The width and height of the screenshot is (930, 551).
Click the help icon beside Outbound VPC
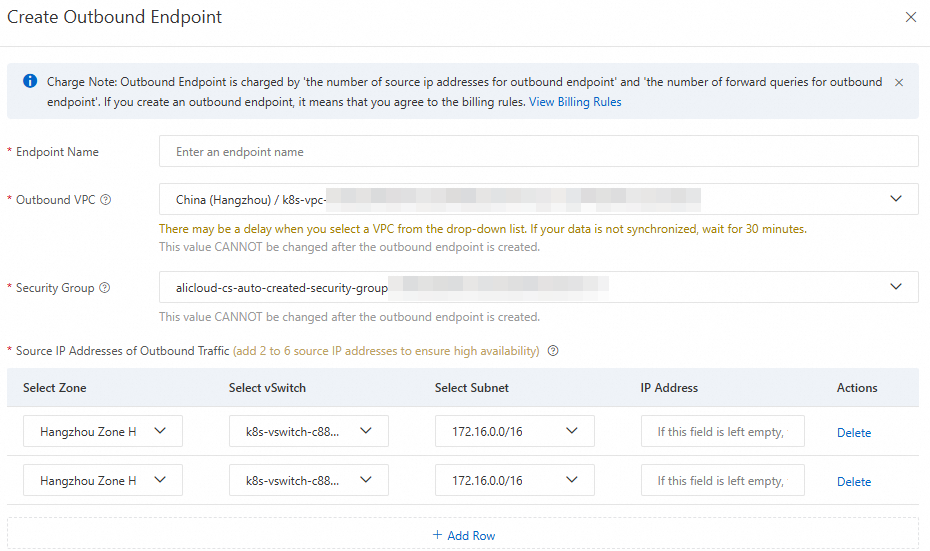click(106, 200)
